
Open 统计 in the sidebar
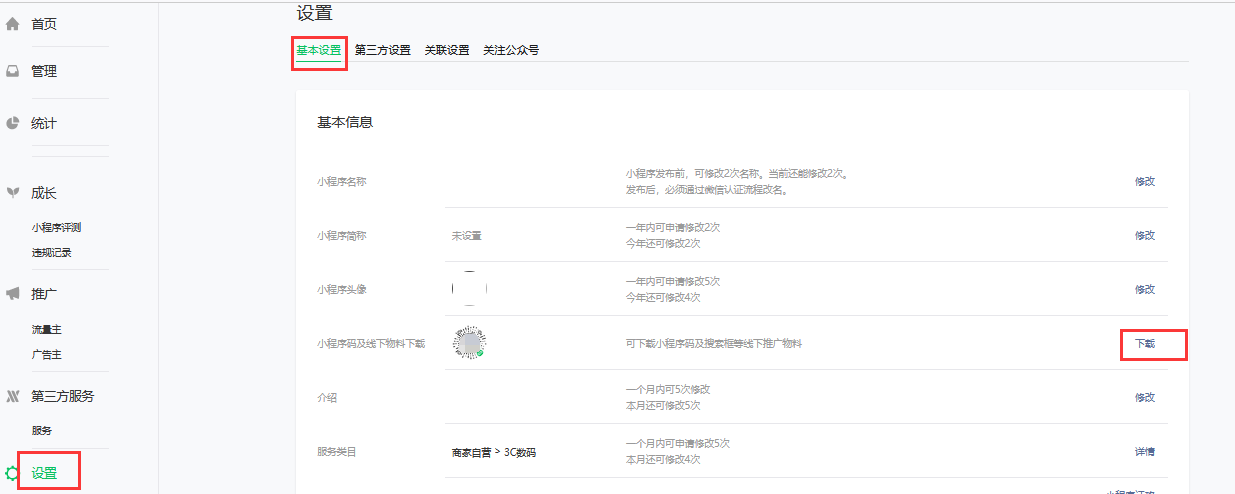[x=44, y=124]
